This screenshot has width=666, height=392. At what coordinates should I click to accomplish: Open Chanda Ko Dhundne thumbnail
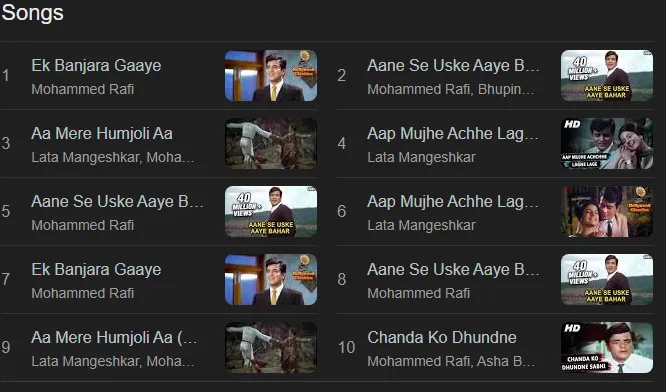607,347
